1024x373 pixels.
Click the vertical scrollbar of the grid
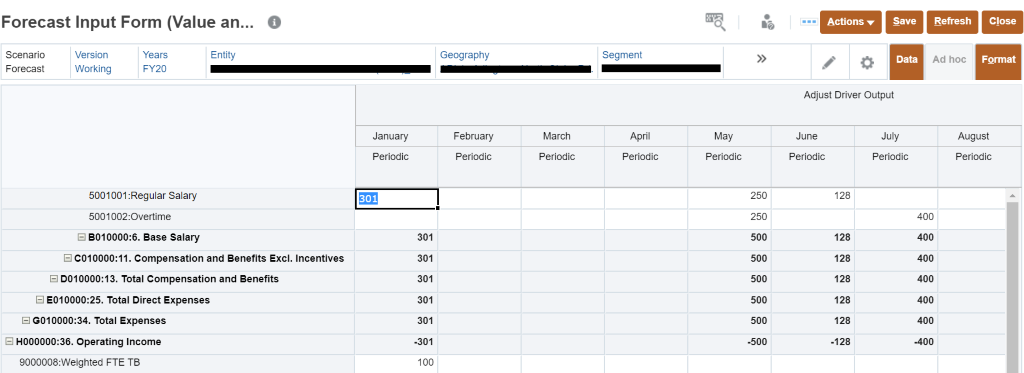[x=1012, y=287]
